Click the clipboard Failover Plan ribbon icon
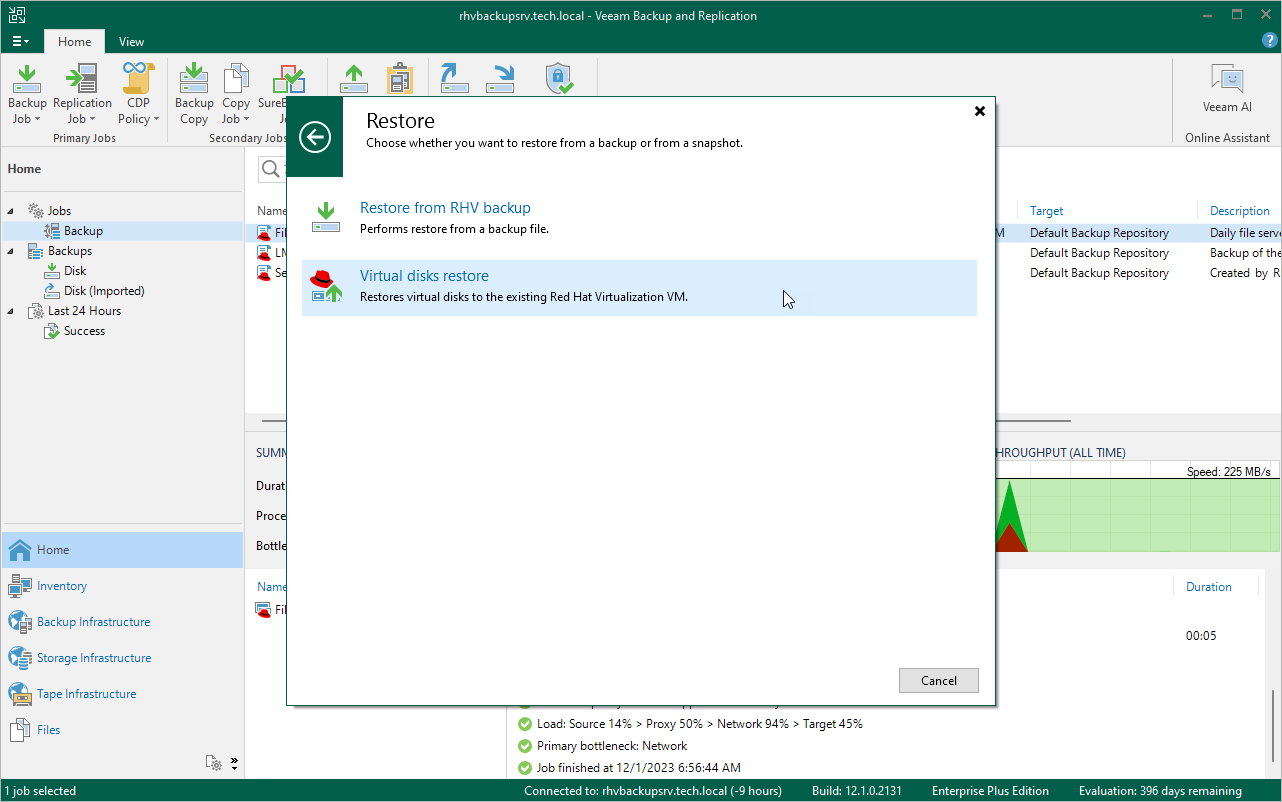 tap(400, 78)
